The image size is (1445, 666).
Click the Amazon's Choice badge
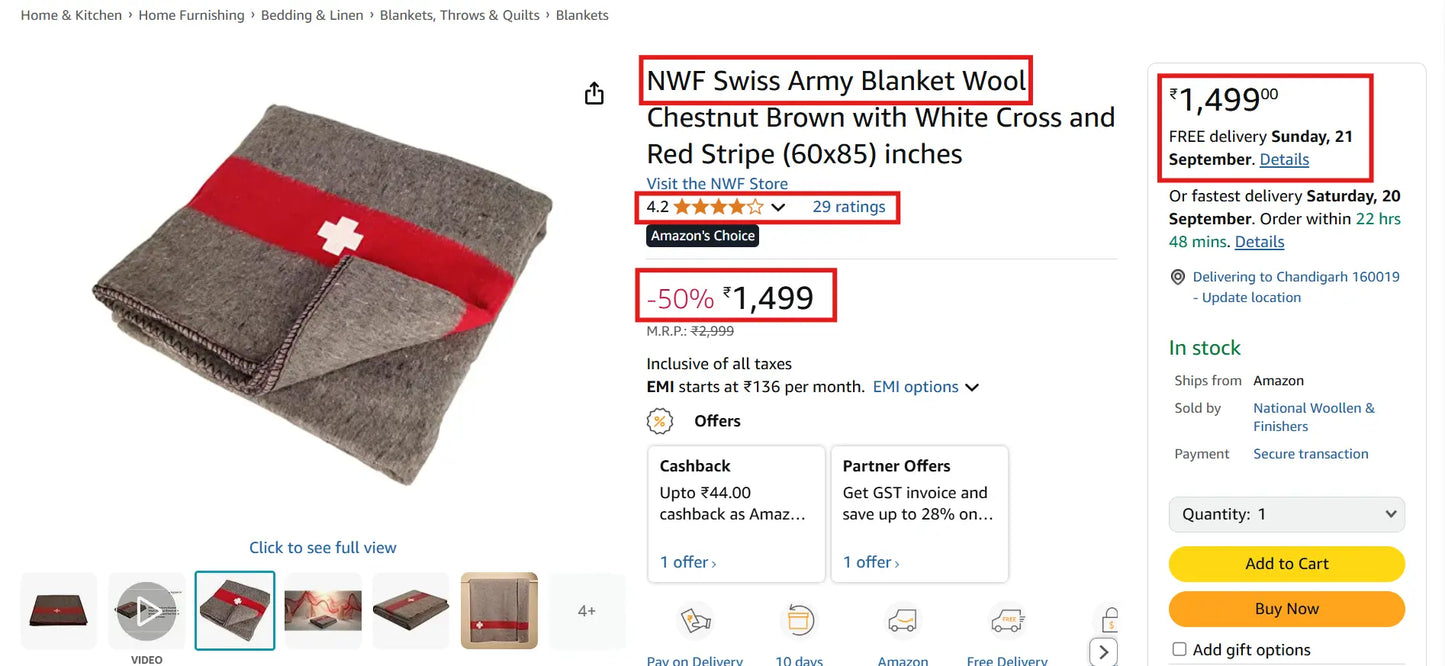[x=701, y=235]
